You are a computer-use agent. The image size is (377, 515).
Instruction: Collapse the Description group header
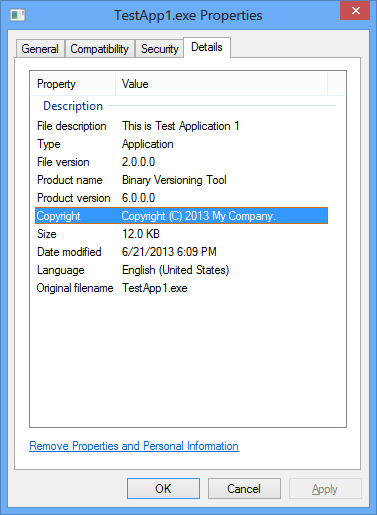73,106
